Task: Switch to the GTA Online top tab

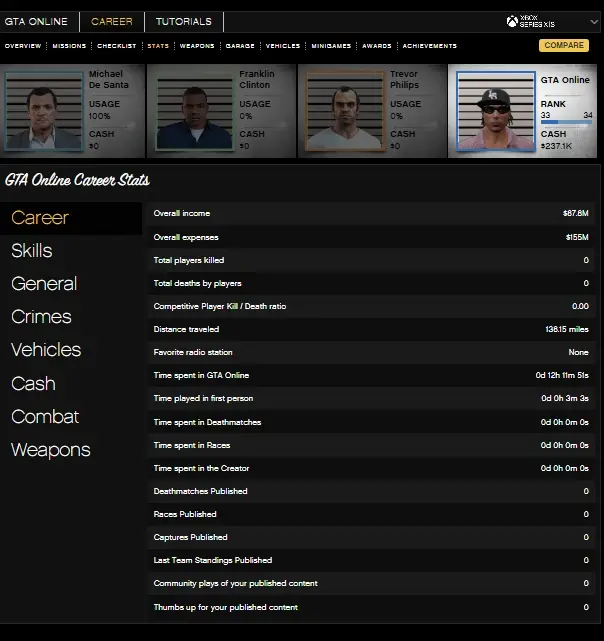Action: 36,21
